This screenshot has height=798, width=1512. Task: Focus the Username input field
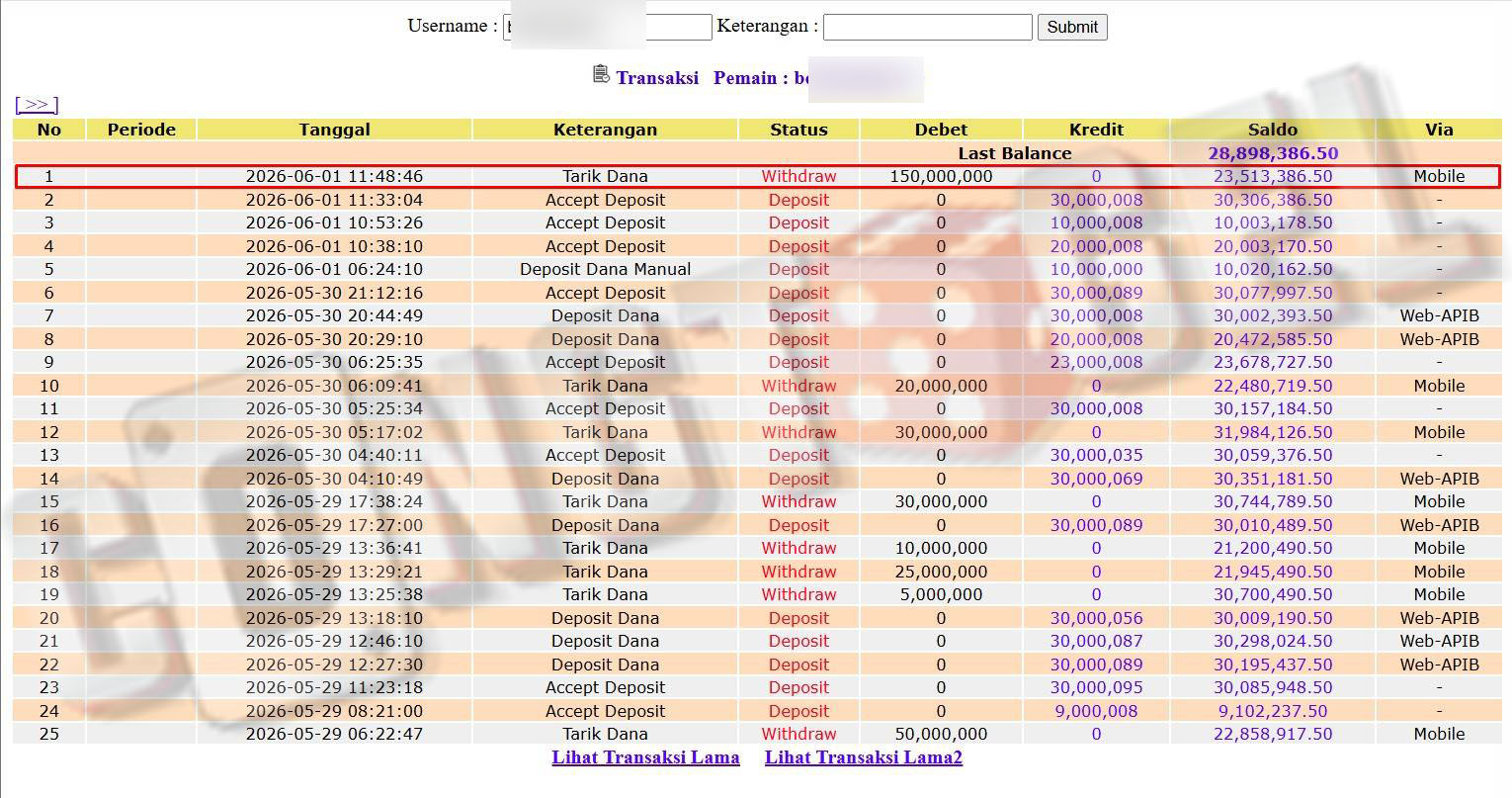[608, 27]
